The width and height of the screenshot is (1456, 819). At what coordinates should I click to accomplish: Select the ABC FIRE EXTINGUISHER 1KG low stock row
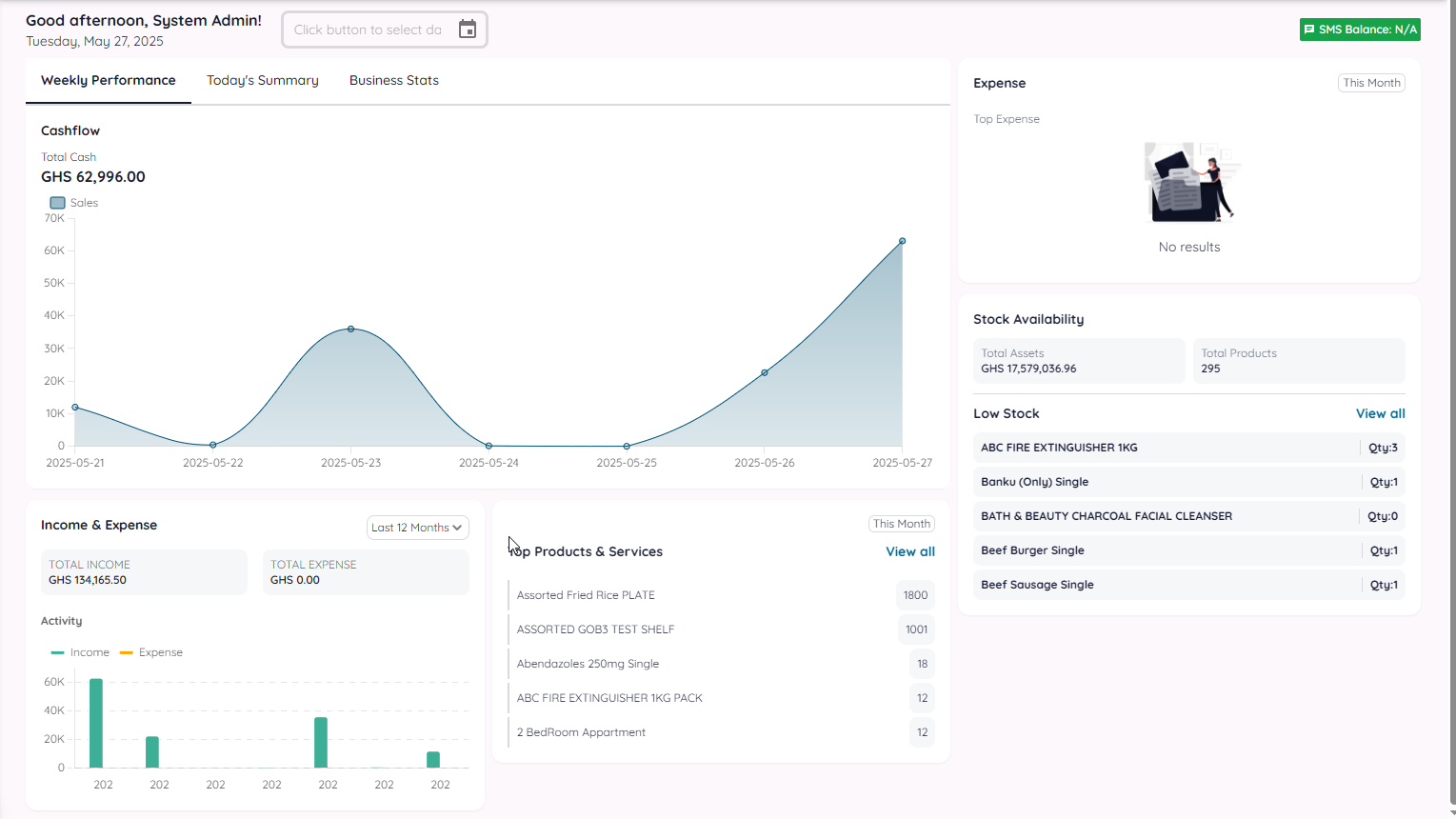[1188, 448]
